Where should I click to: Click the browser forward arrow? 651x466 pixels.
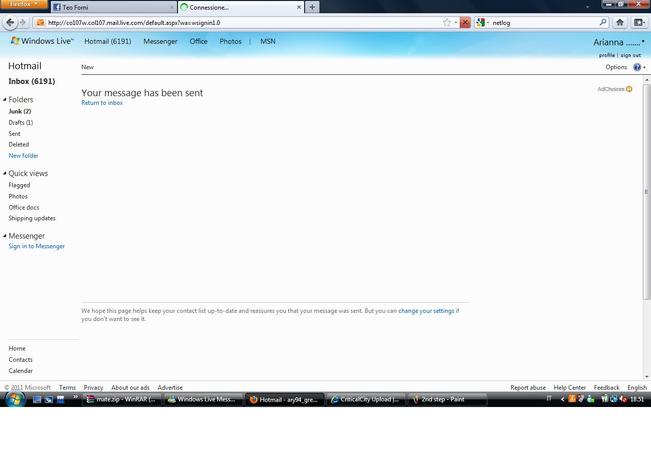point(23,22)
